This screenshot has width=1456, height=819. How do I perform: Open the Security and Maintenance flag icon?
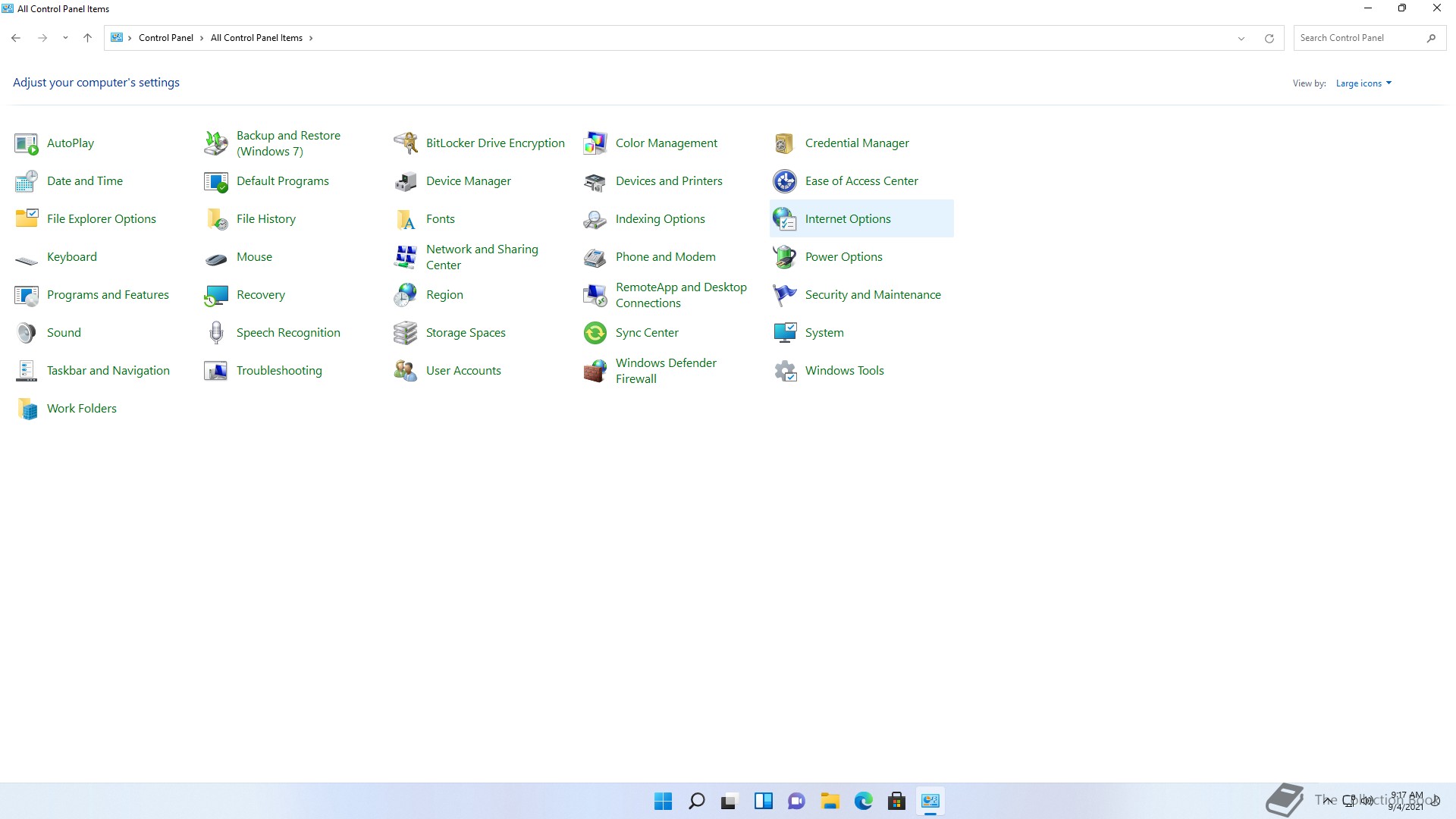(x=785, y=295)
